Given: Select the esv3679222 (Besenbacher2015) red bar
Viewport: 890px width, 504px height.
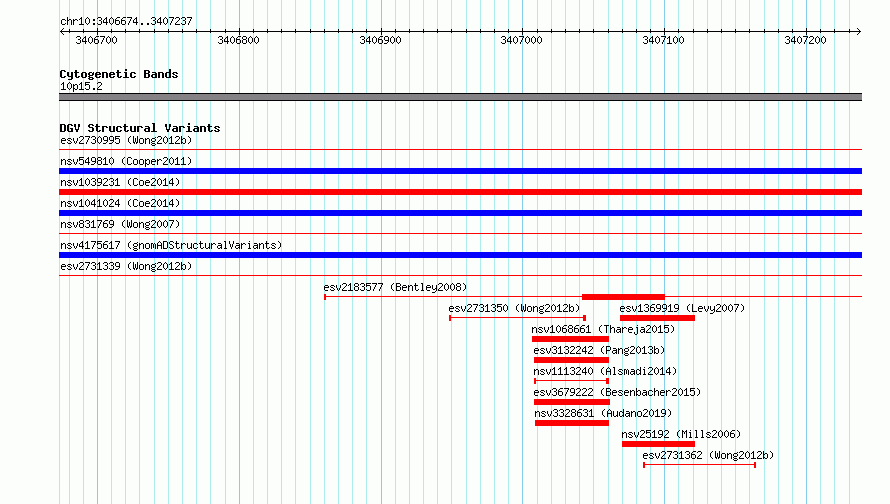Looking at the screenshot, I should [x=572, y=402].
